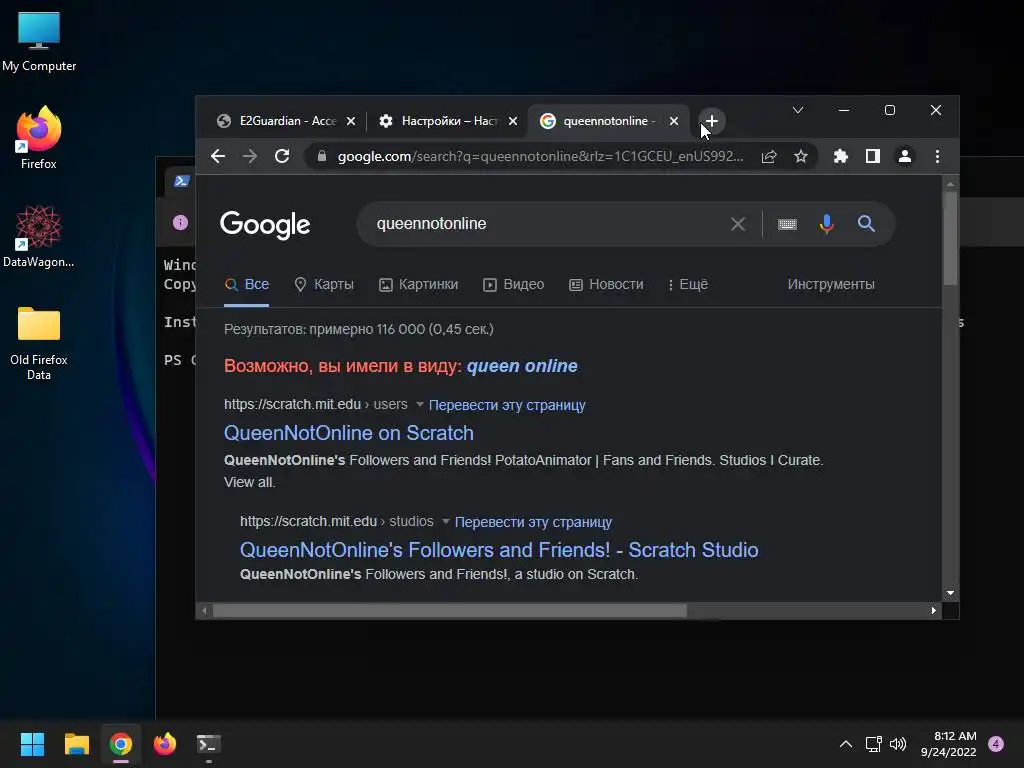Open the Windows Start menu
The image size is (1024, 768).
click(32, 744)
